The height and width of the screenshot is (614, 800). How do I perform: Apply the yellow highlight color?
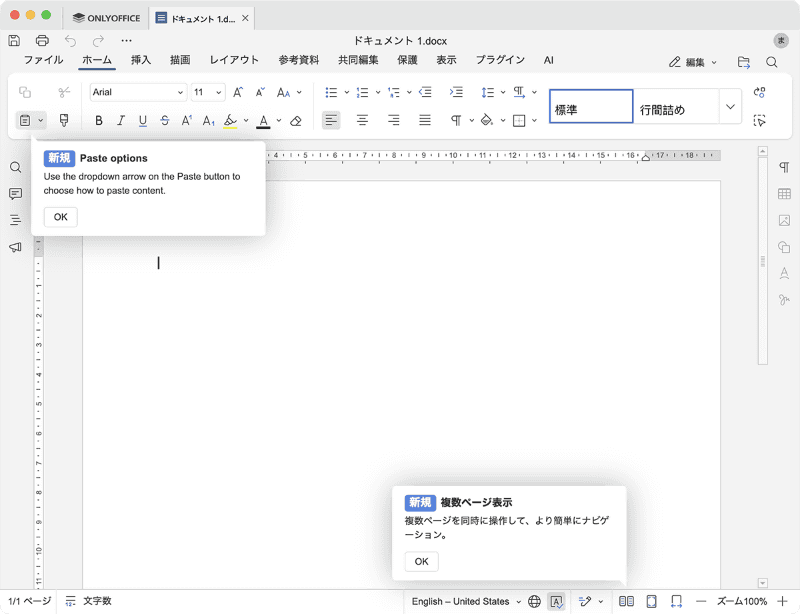click(231, 120)
